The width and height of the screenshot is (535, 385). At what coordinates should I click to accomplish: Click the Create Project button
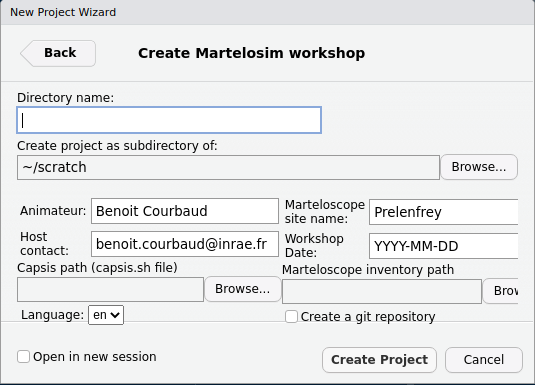[x=379, y=360]
